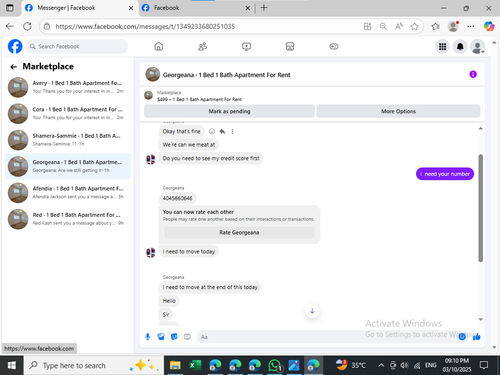Open Shamera-Sammie conversation
Image resolution: width=500 pixels, height=375 pixels.
[x=68, y=140]
